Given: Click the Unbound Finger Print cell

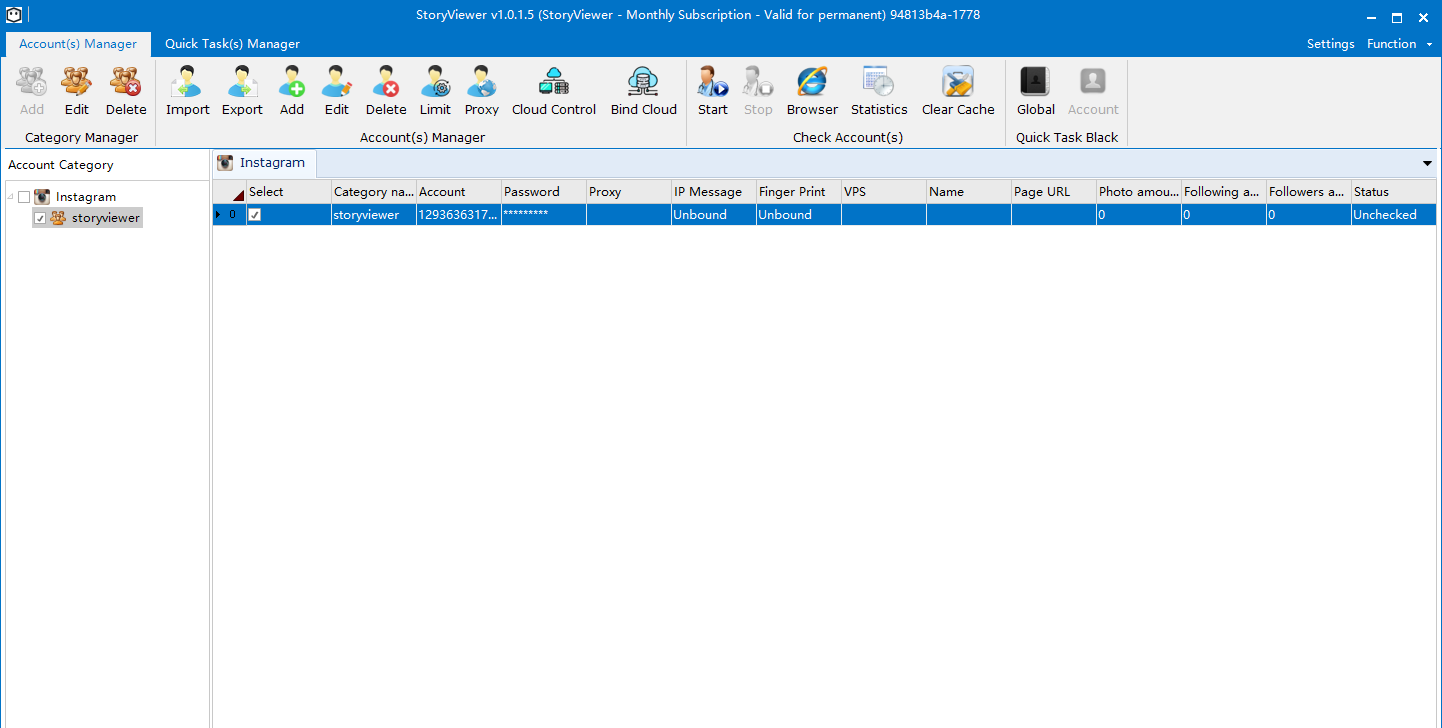Looking at the screenshot, I should [798, 215].
